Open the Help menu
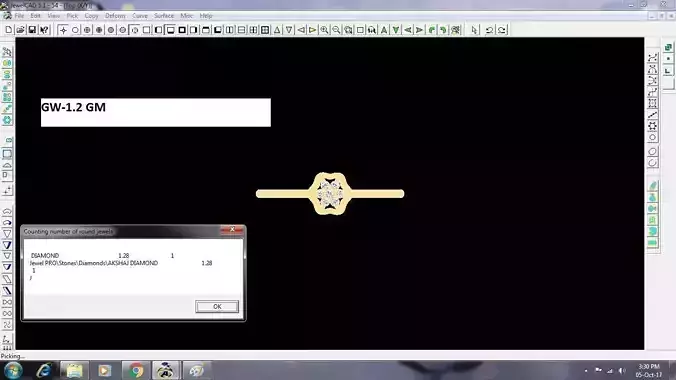 pos(206,16)
